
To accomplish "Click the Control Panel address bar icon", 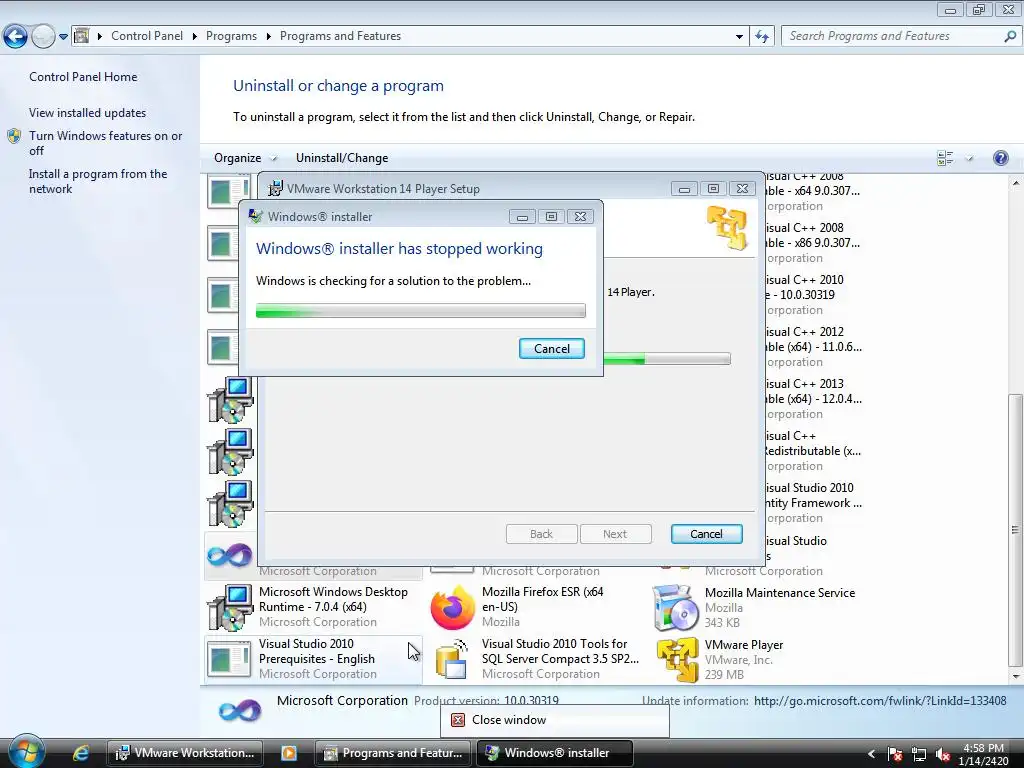I will pos(81,36).
